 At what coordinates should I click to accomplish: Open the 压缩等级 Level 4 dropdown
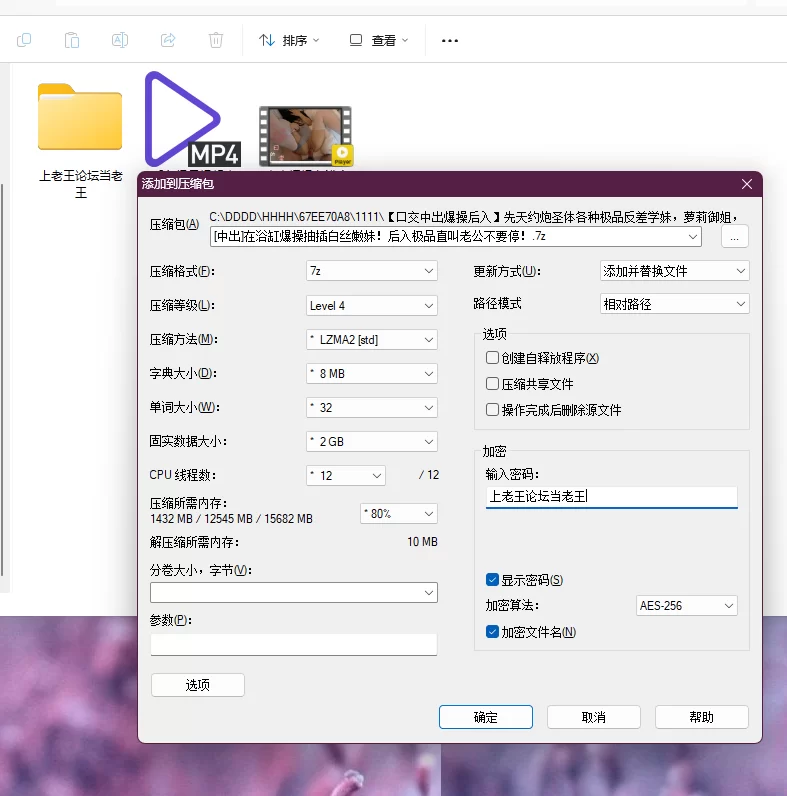[x=372, y=305]
